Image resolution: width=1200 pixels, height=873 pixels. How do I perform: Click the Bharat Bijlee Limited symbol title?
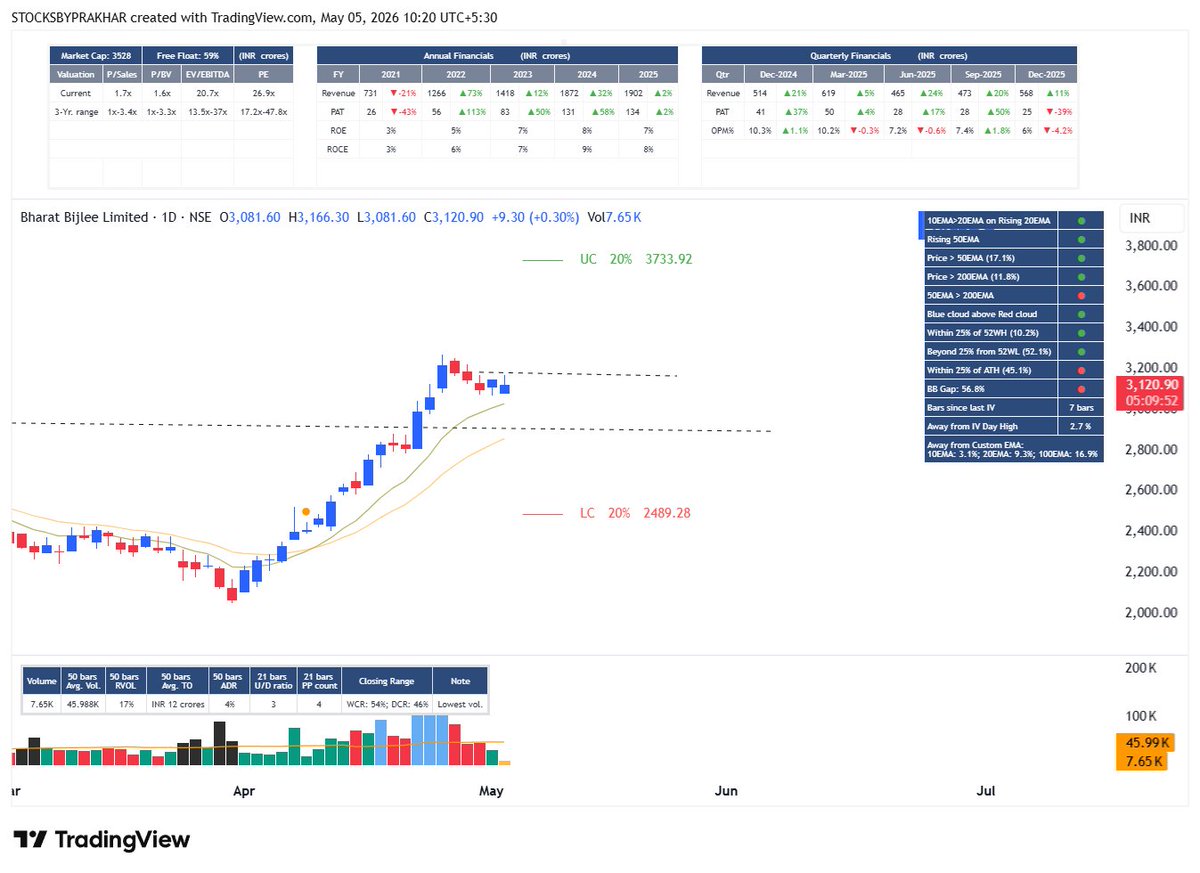click(84, 217)
